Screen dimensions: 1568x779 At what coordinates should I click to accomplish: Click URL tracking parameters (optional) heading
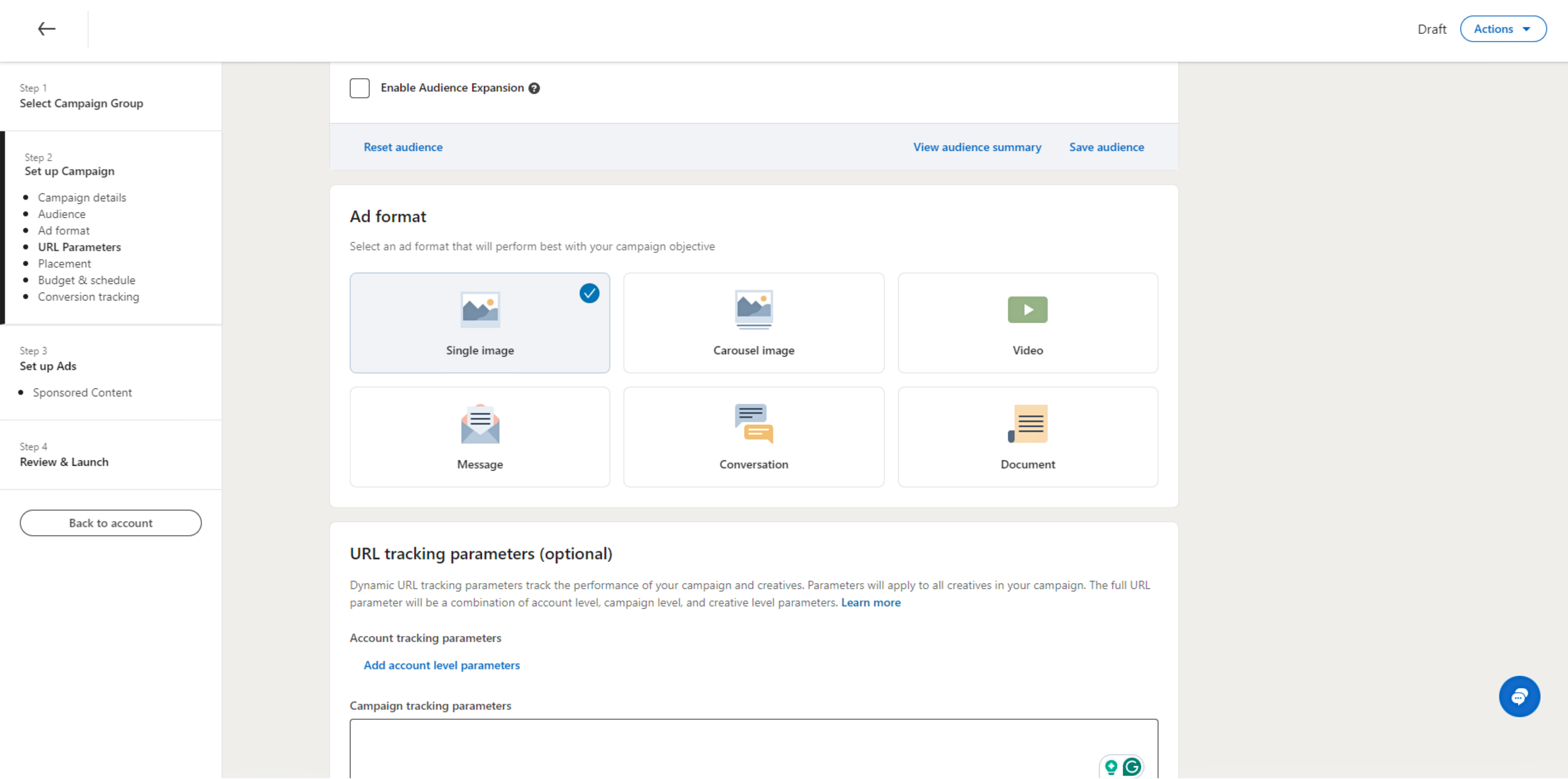pos(481,554)
